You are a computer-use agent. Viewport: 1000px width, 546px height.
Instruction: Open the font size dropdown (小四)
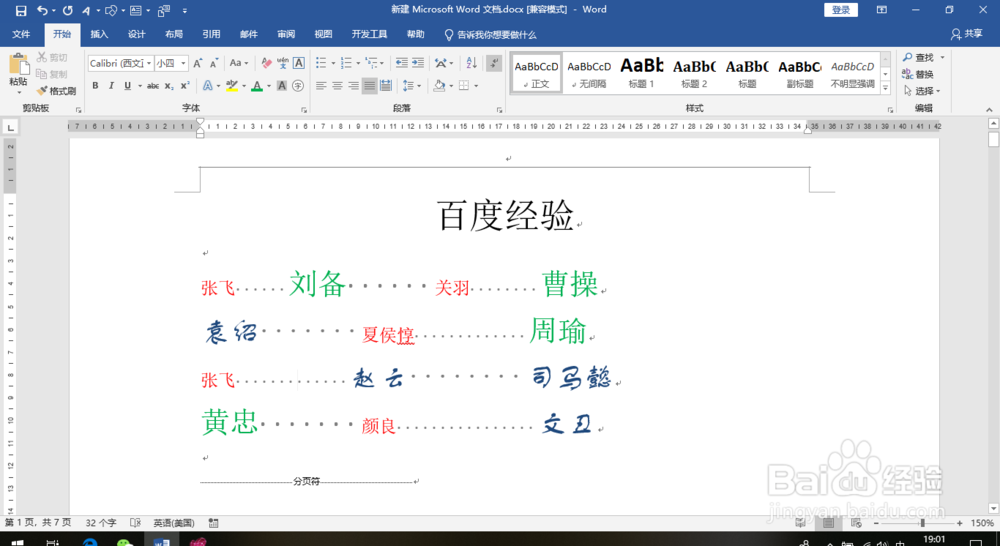(183, 63)
